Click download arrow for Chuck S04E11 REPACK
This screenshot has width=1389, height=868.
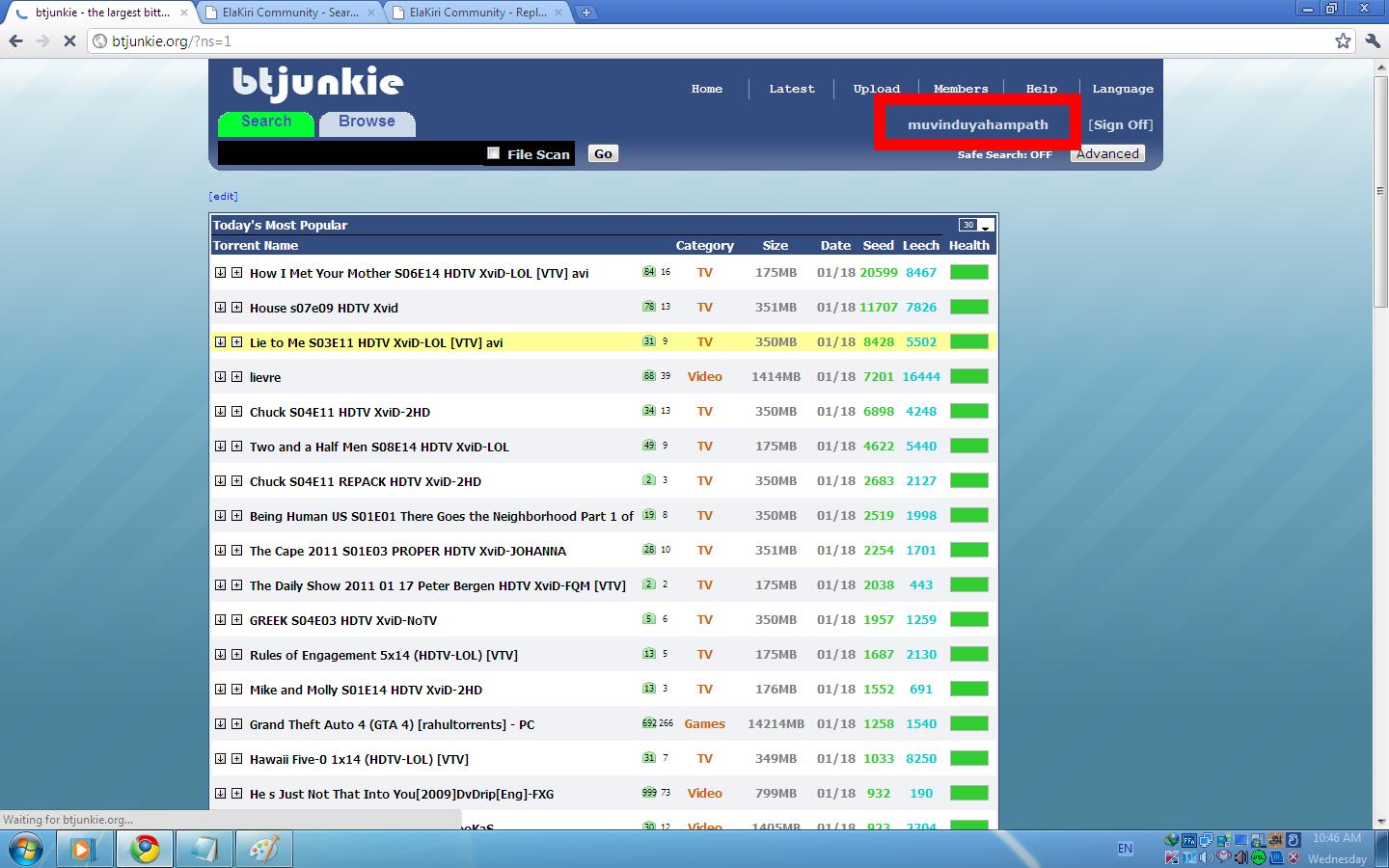(220, 481)
